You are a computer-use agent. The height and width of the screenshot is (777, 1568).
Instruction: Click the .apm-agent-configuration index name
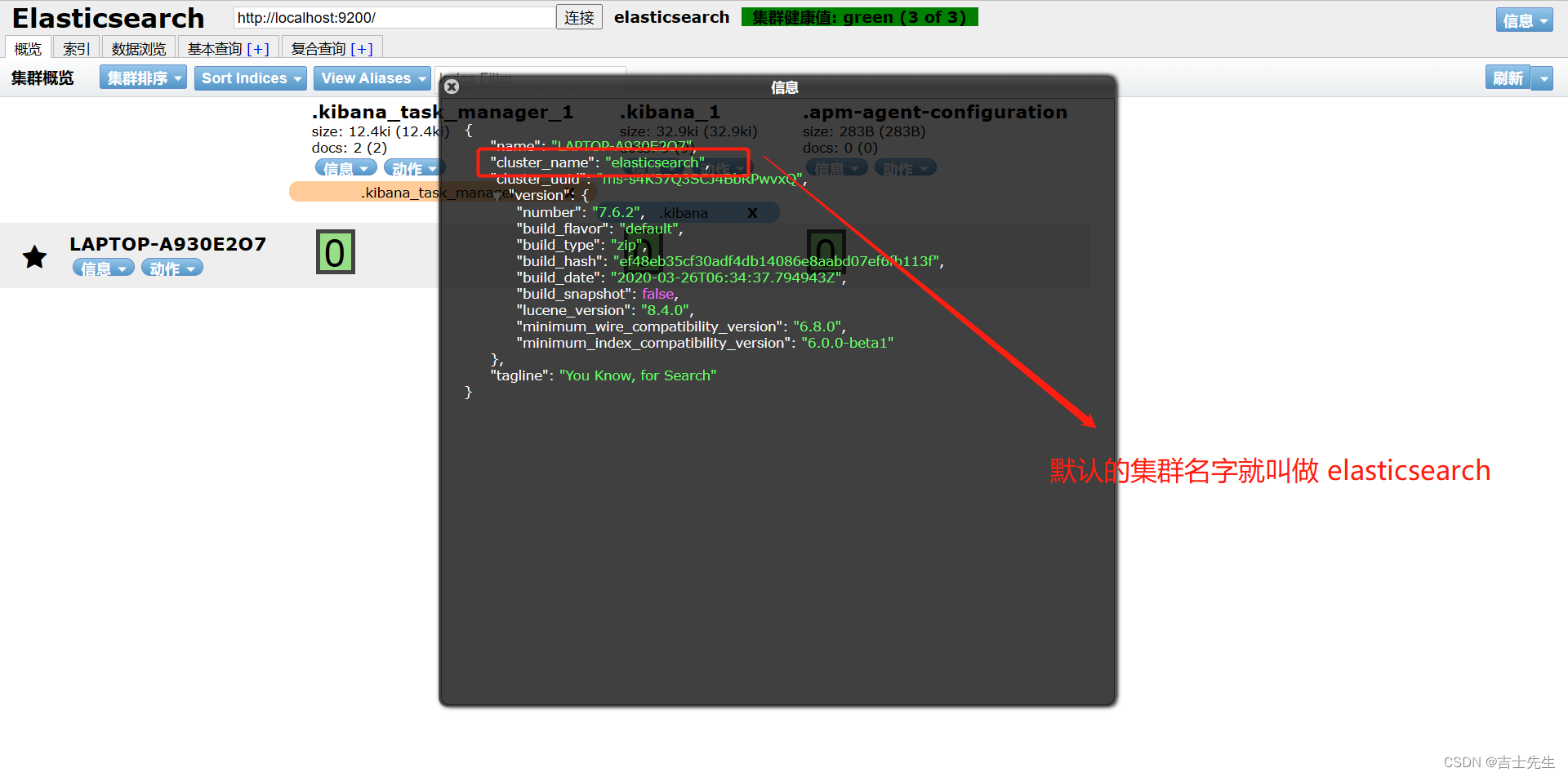coord(935,112)
